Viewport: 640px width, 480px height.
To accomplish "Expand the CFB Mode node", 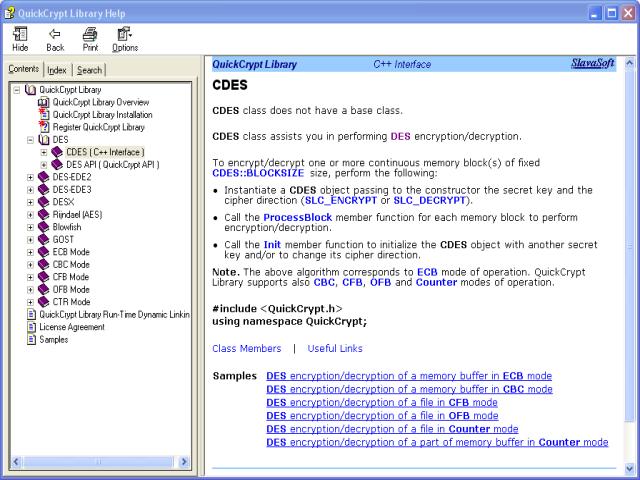I will coord(30,277).
